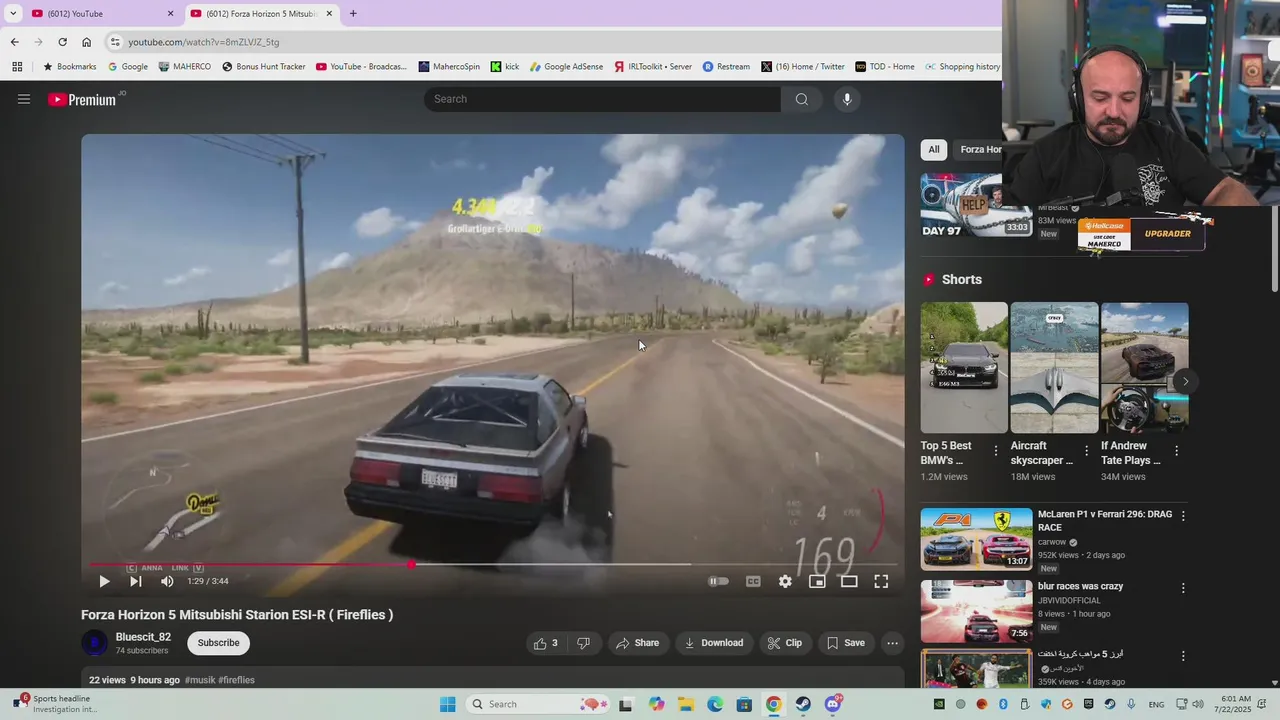
Task: Open kick bookmark
Action: click(x=505, y=67)
